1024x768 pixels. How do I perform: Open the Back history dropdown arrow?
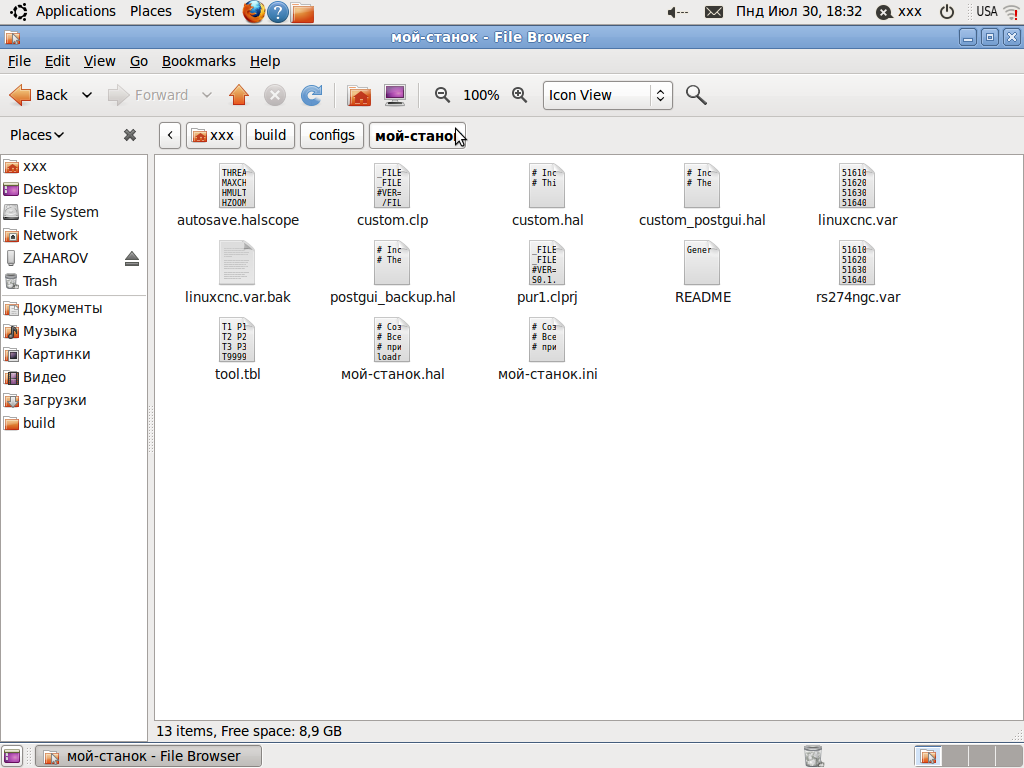pyautogui.click(x=87, y=95)
